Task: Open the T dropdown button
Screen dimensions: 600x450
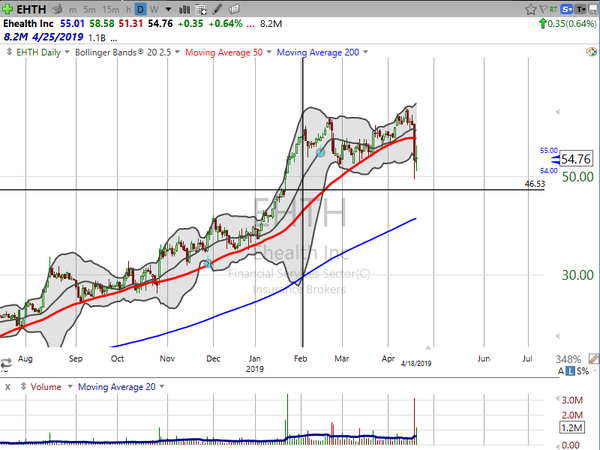Action: [x=581, y=9]
